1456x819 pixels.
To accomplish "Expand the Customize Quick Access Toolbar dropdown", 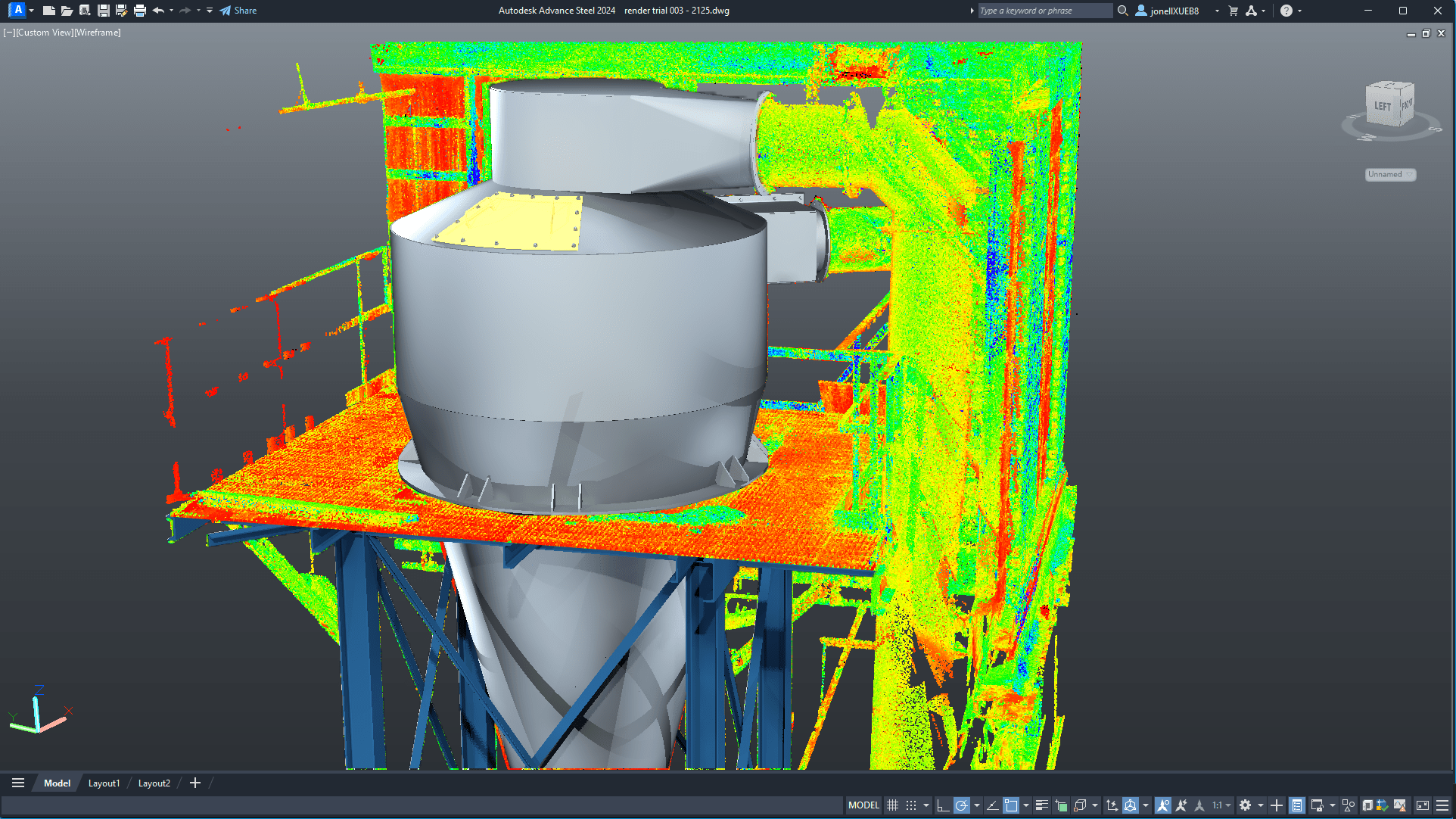I will (210, 11).
